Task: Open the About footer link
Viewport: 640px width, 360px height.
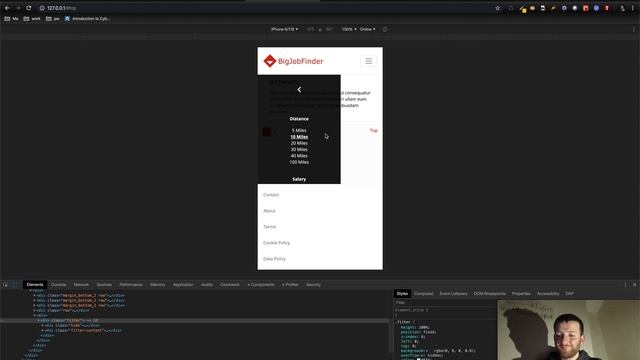Action: tap(269, 211)
